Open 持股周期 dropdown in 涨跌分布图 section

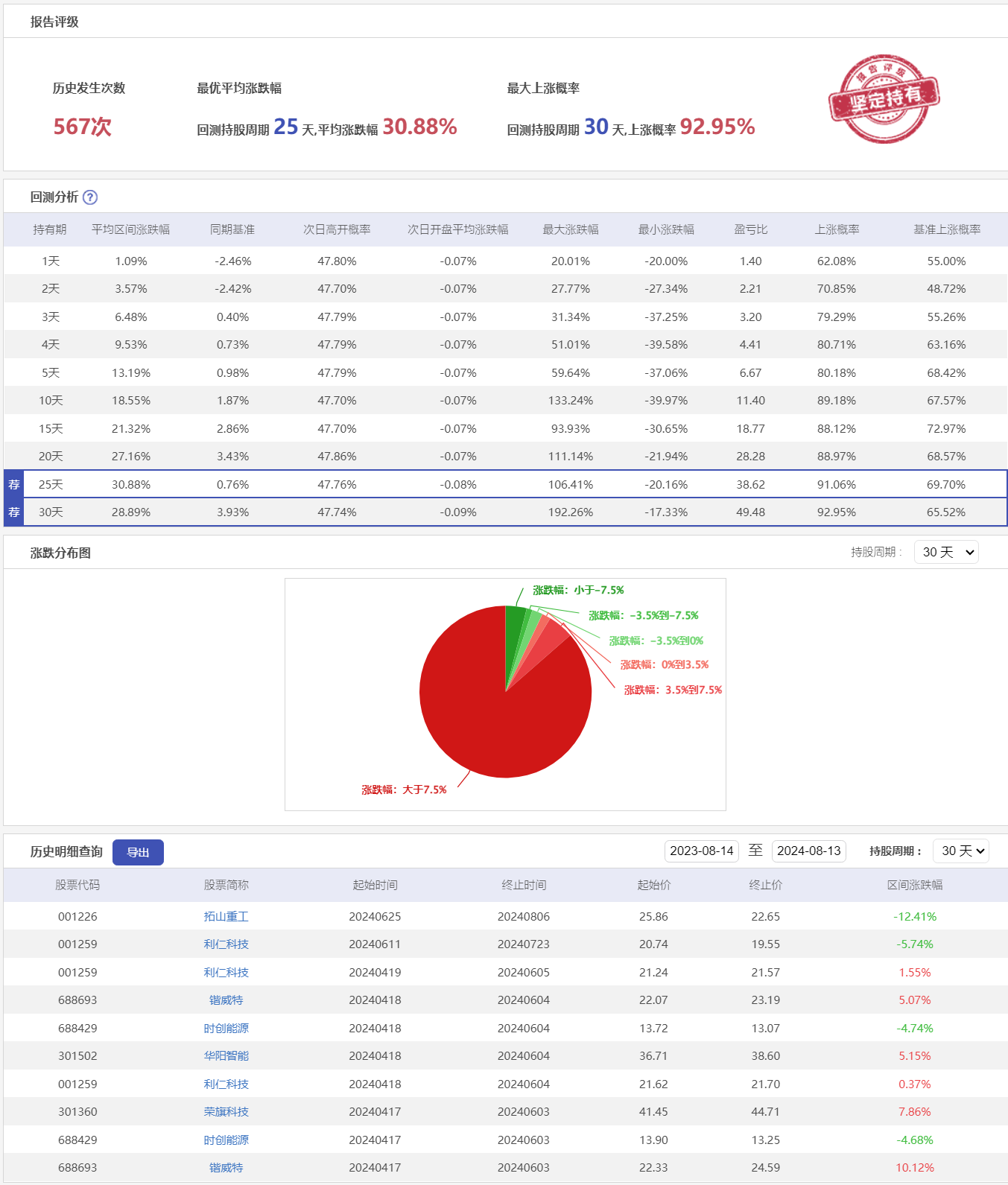point(945,552)
